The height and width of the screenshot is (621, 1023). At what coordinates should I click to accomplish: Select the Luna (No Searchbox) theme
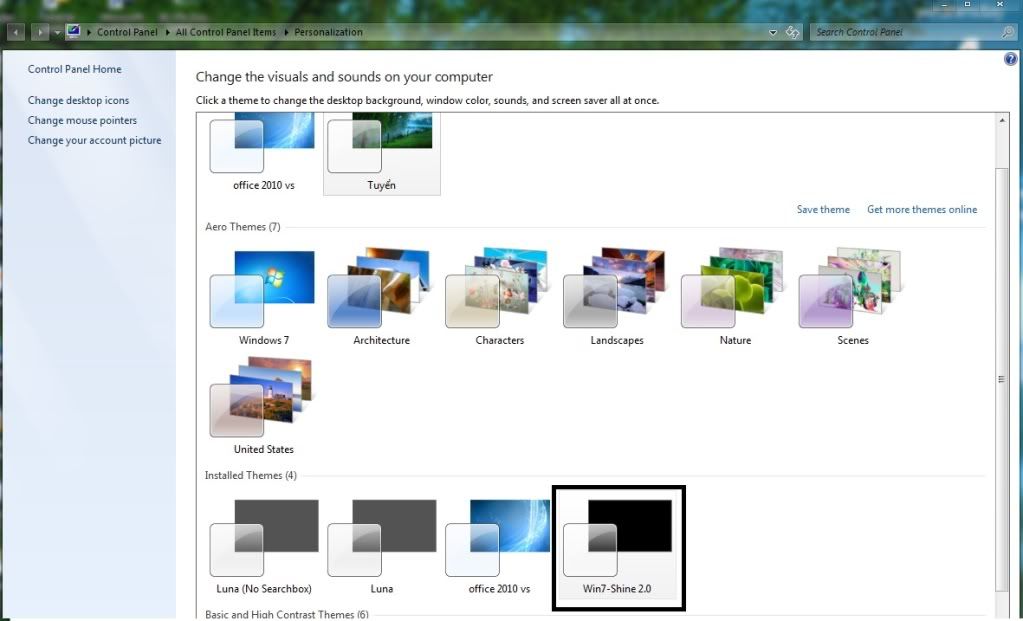coord(264,547)
